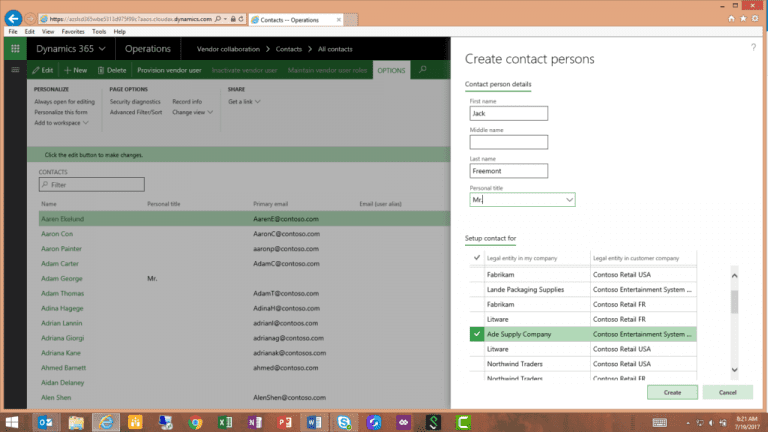Open the Aaren Ekelund contact link
Viewport: 768px width, 432px height.
[62, 219]
